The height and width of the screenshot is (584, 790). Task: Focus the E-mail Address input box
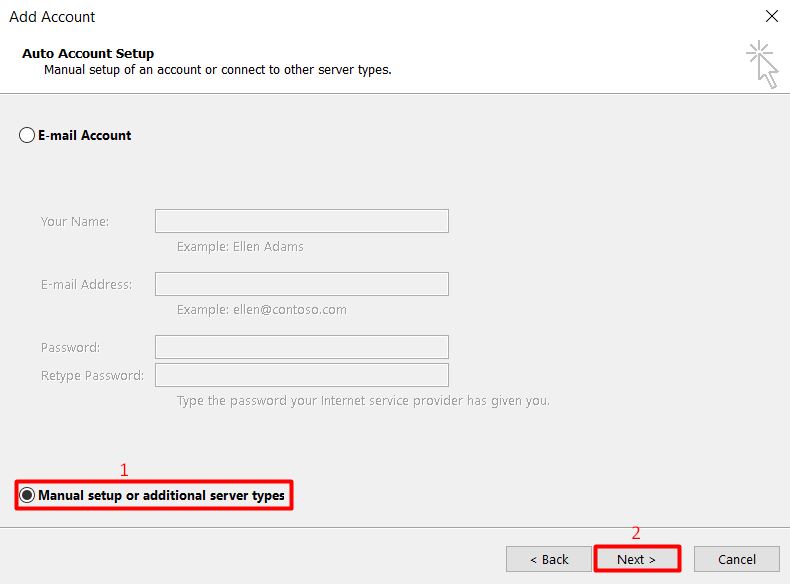coord(301,284)
